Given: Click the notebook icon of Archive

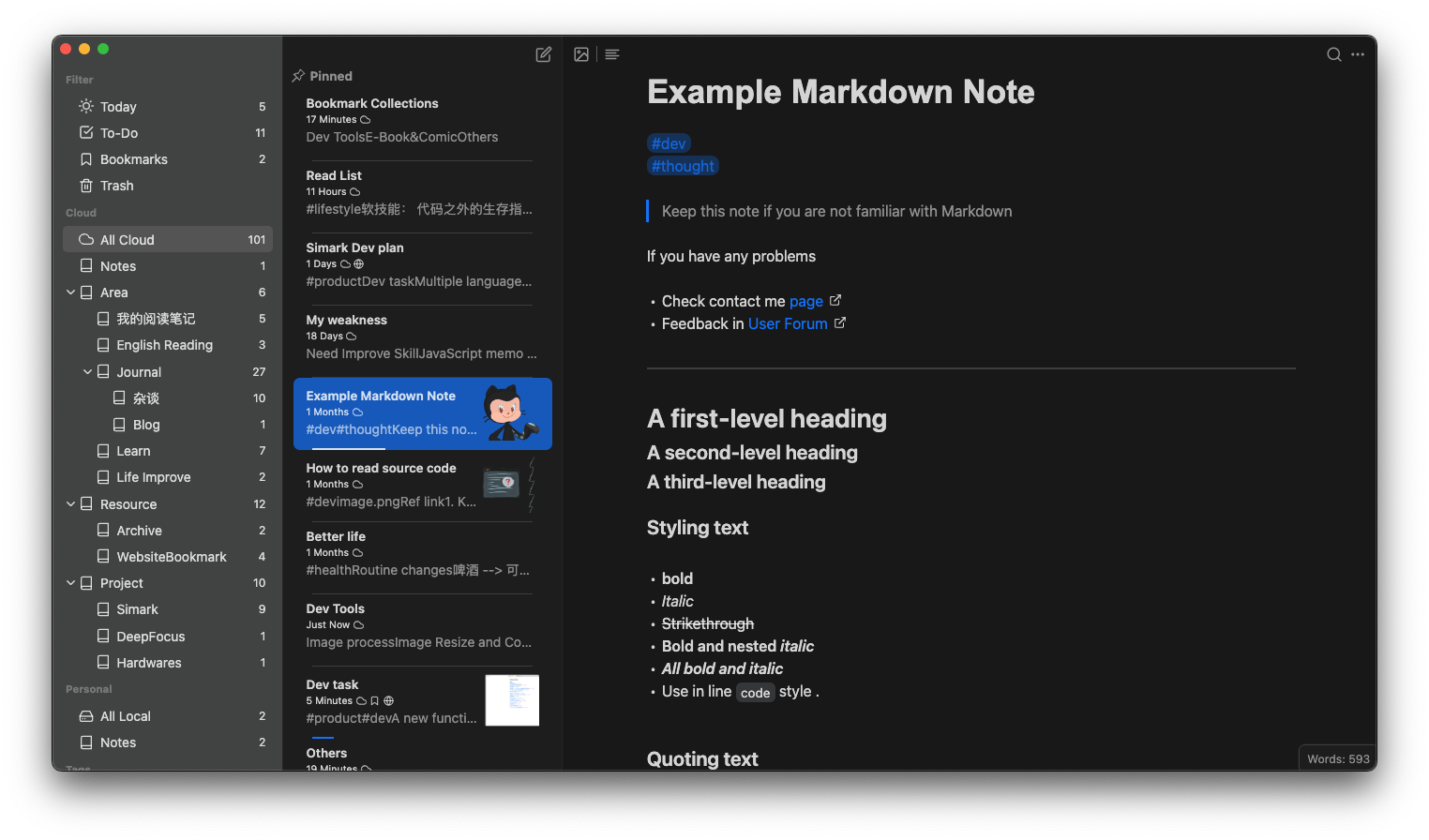Looking at the screenshot, I should pyautogui.click(x=103, y=530).
